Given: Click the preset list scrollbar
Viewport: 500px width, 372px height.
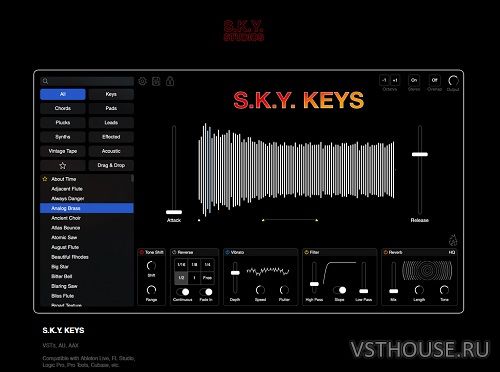Looking at the screenshot, I should 132,179.
